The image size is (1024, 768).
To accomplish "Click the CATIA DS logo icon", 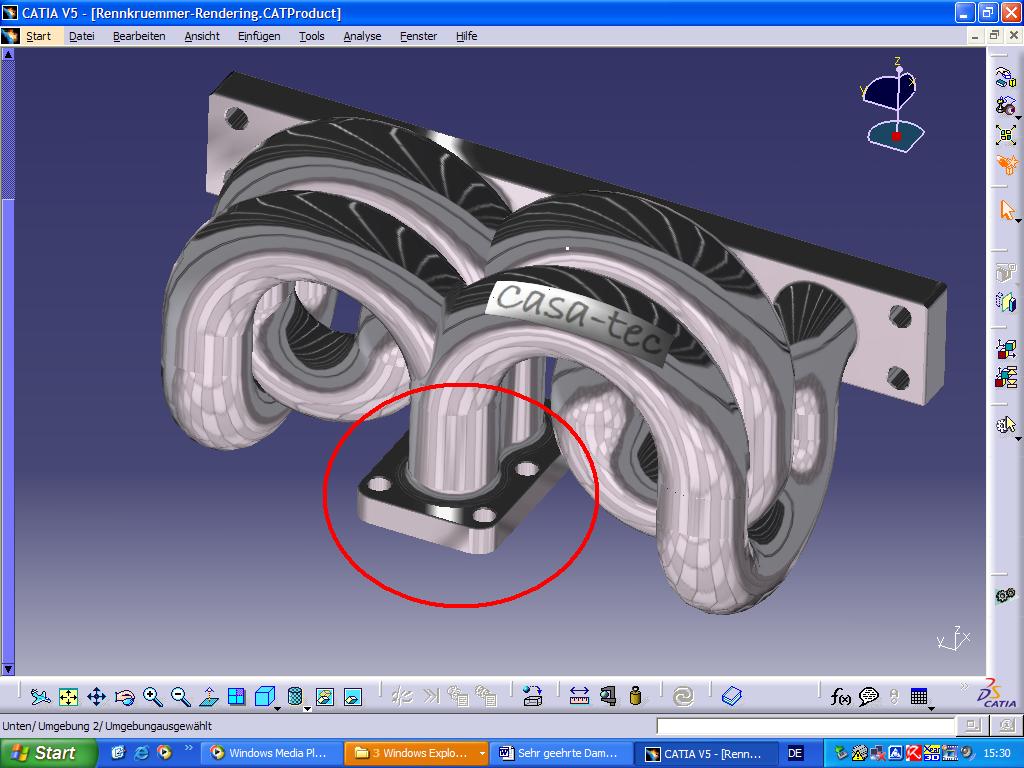I will [x=998, y=694].
